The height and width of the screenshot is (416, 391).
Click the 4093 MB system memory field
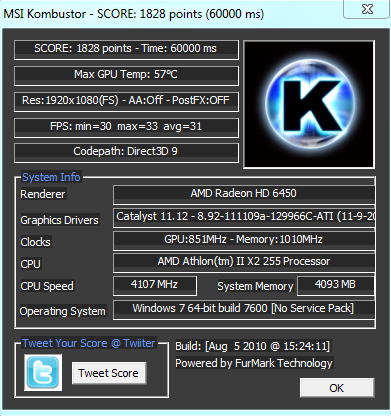(336, 286)
